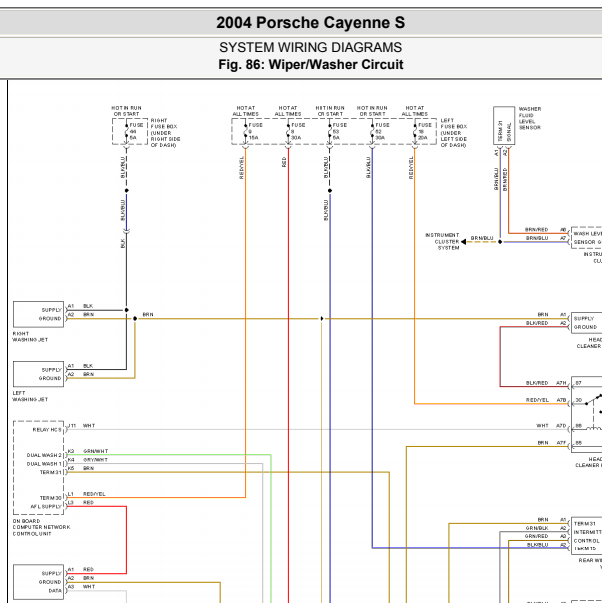The height and width of the screenshot is (603, 602).
Task: Click the 'GRN/BLK' wire label
Action: click(x=537, y=528)
